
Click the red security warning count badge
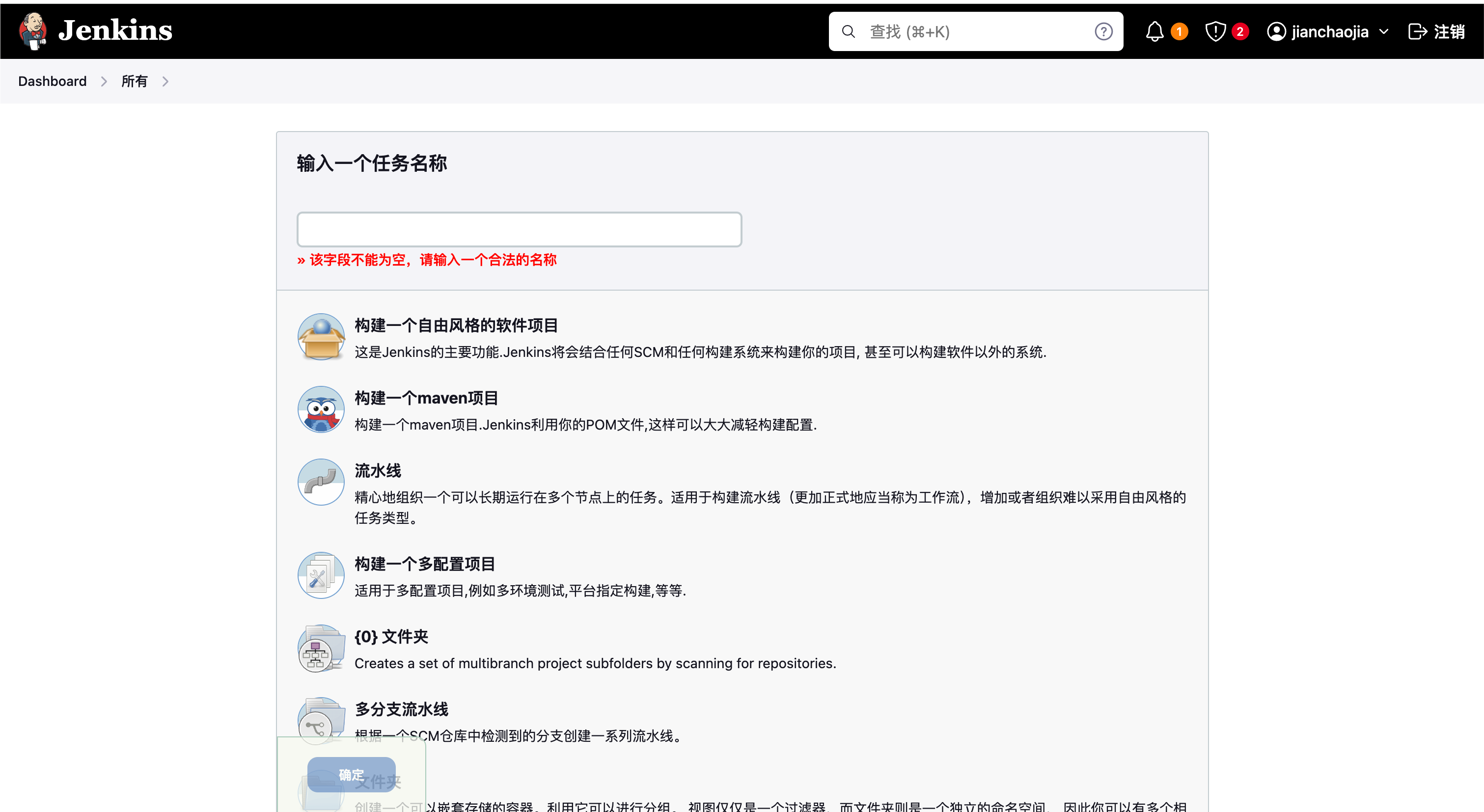click(1240, 32)
